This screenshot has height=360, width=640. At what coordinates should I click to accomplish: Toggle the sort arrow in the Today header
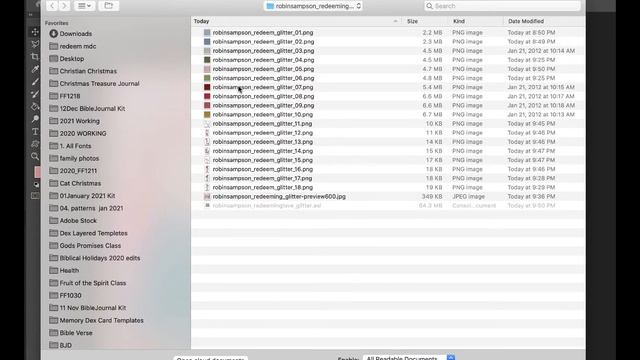coord(395,21)
